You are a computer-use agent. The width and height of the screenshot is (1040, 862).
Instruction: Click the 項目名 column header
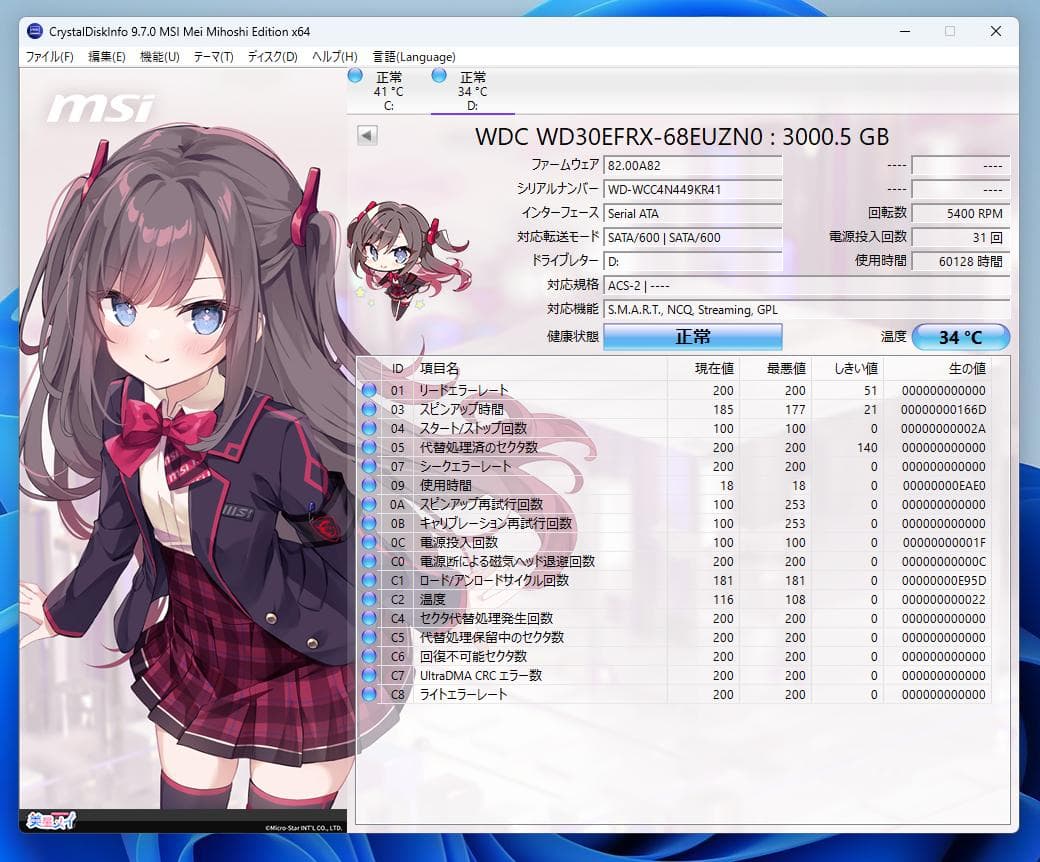pos(540,369)
